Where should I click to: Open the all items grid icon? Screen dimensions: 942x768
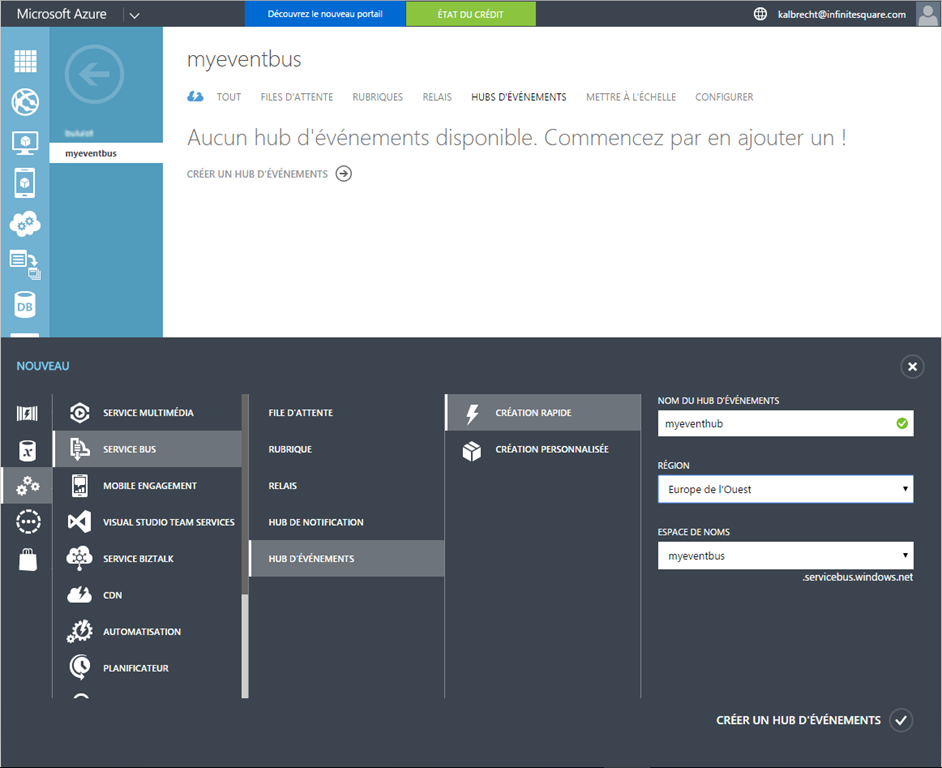(25, 61)
